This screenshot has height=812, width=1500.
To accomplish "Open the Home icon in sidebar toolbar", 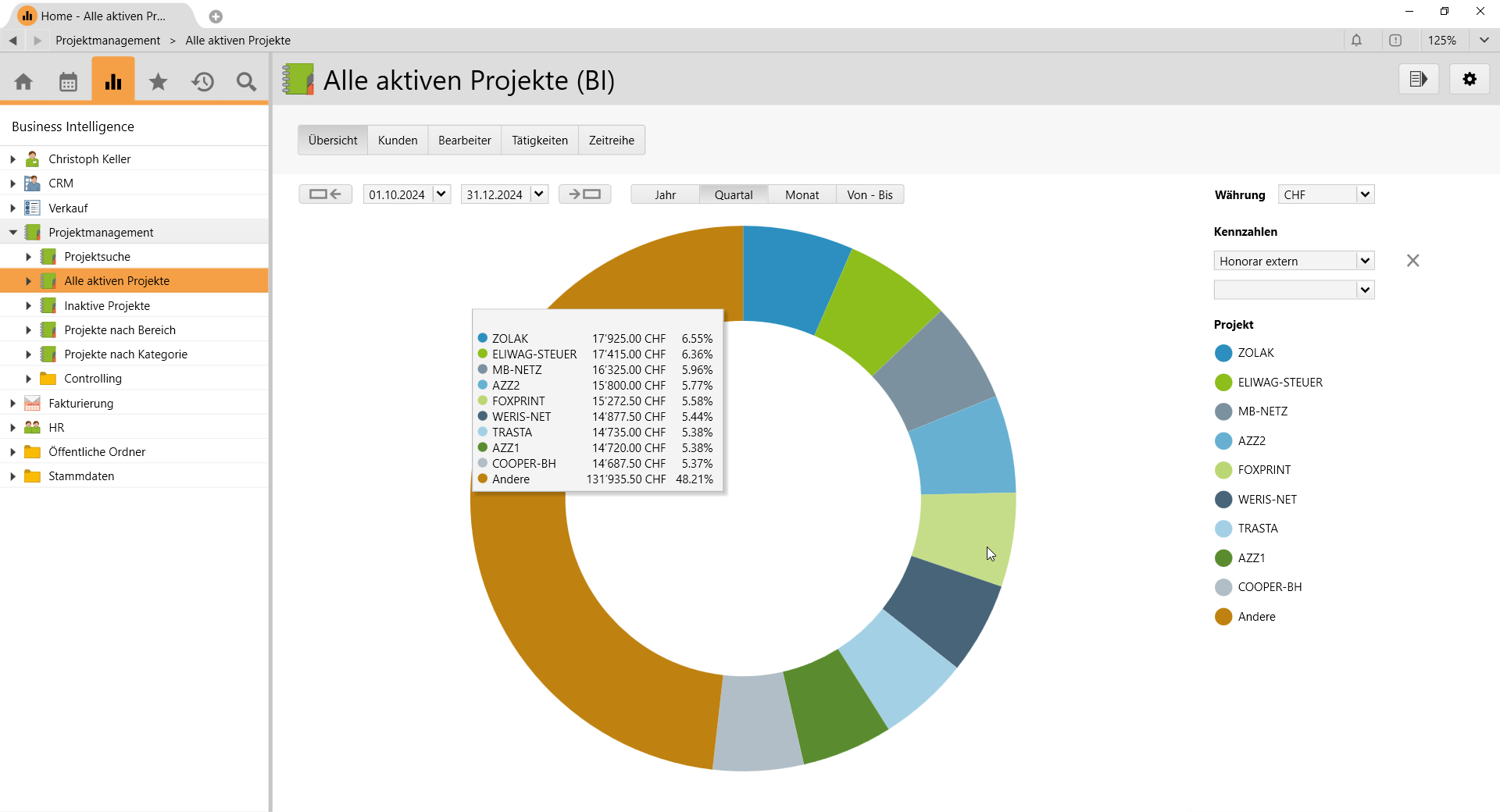I will (23, 81).
